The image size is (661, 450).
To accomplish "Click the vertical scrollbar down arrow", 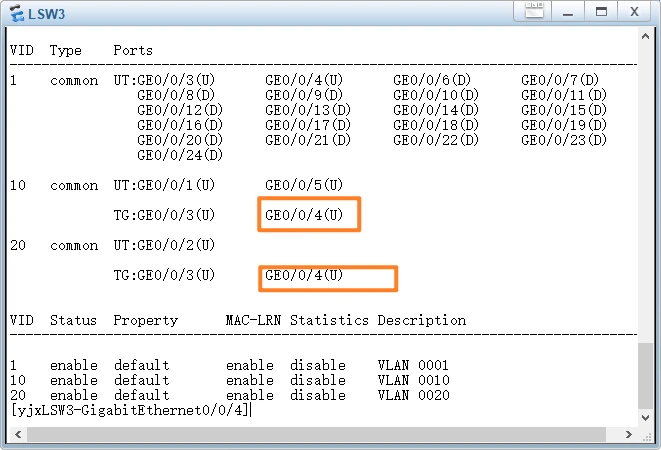I will [x=646, y=420].
